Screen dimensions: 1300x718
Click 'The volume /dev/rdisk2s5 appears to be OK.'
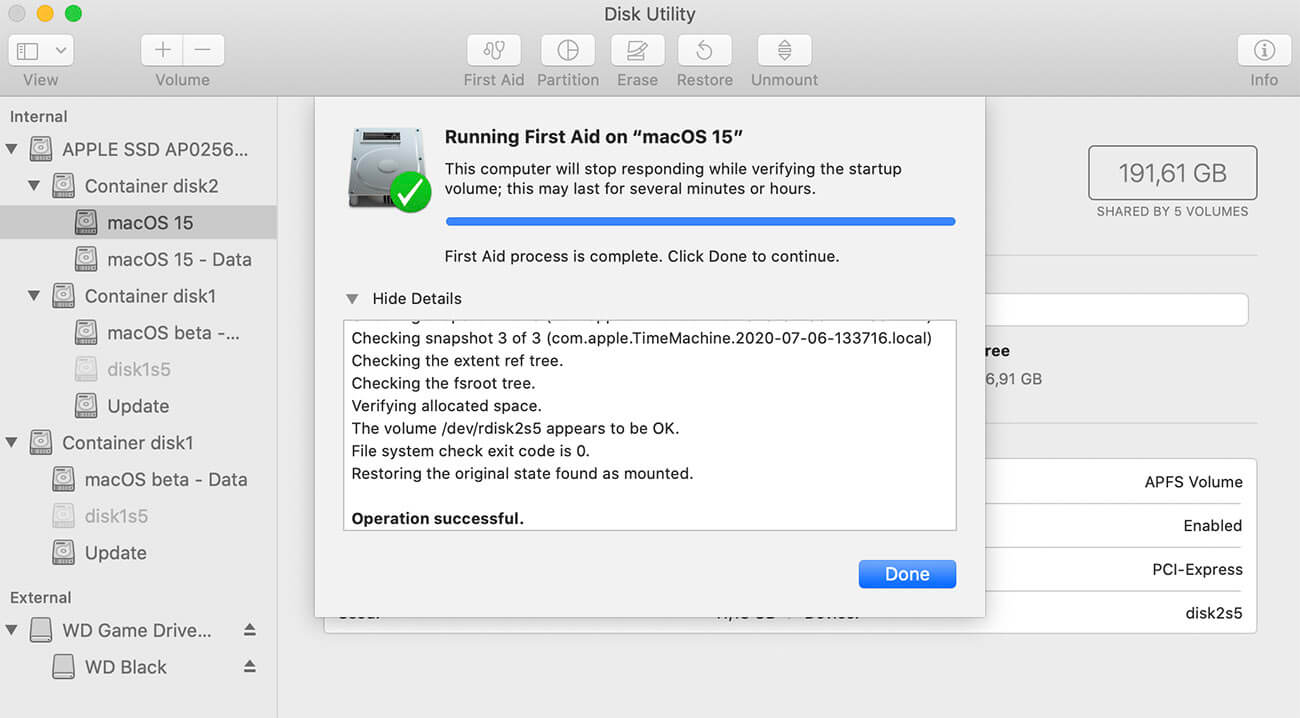coord(515,428)
